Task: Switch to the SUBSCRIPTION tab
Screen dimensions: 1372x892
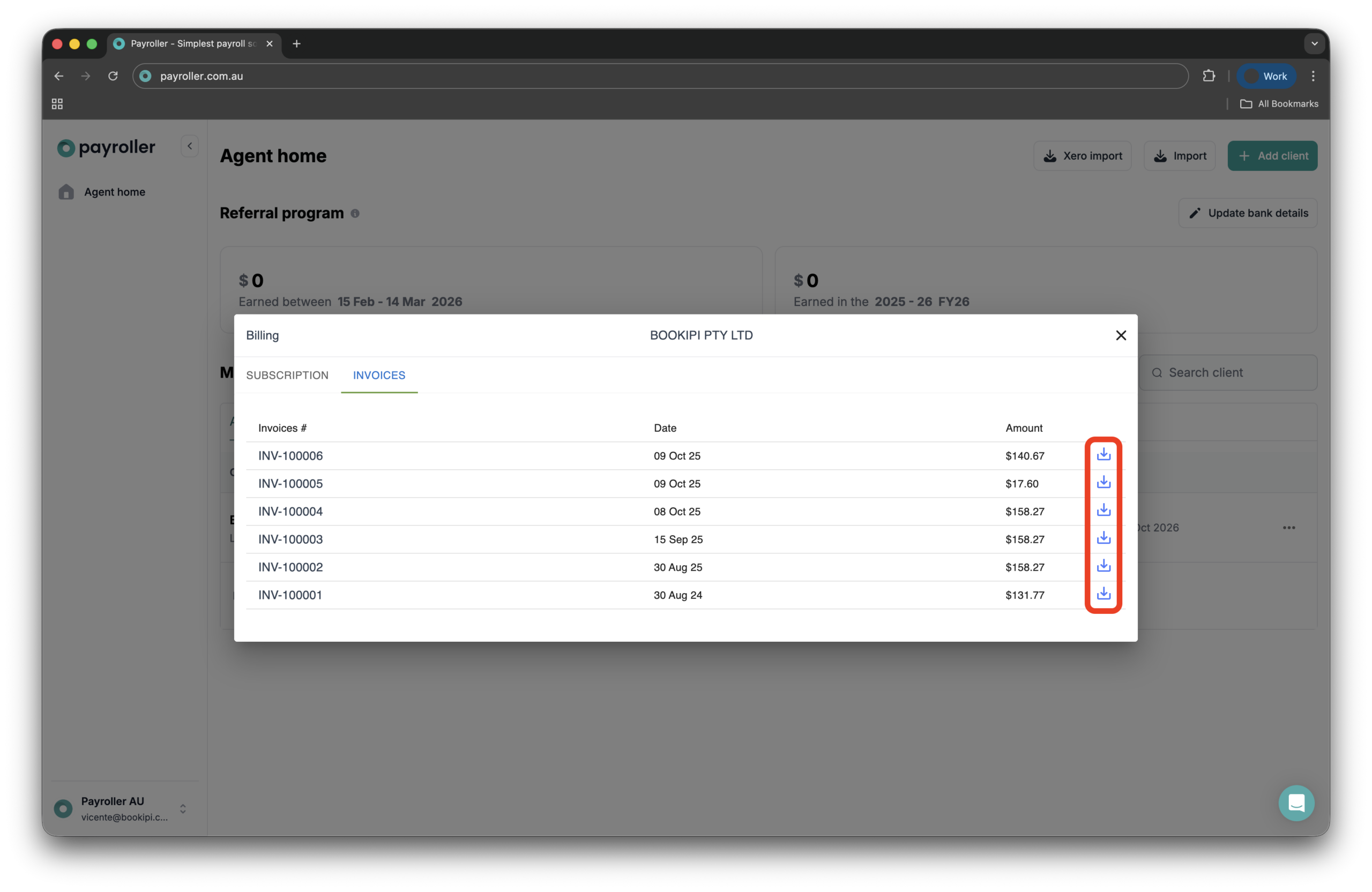Action: coord(287,375)
